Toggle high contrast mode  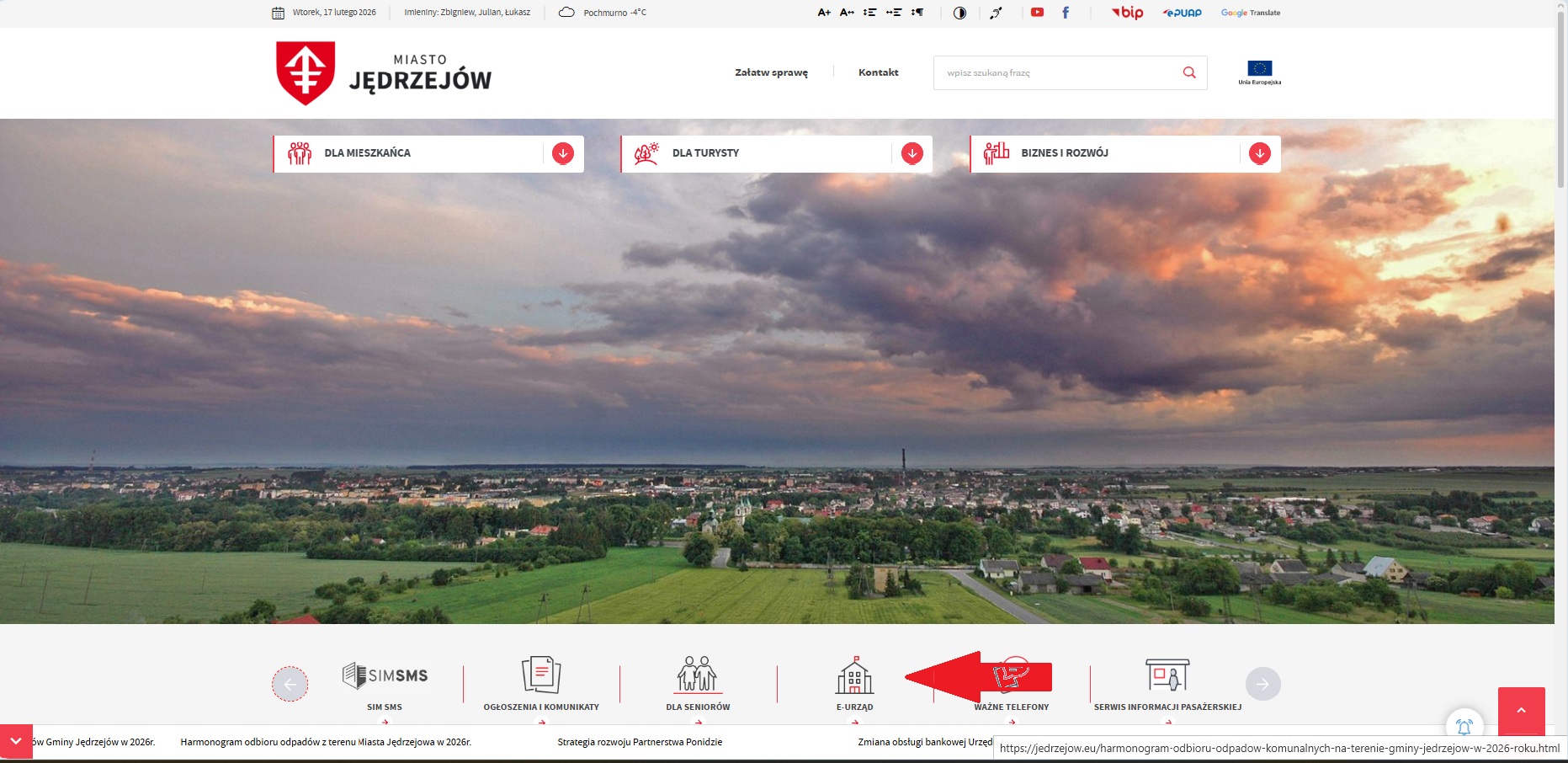coord(959,13)
